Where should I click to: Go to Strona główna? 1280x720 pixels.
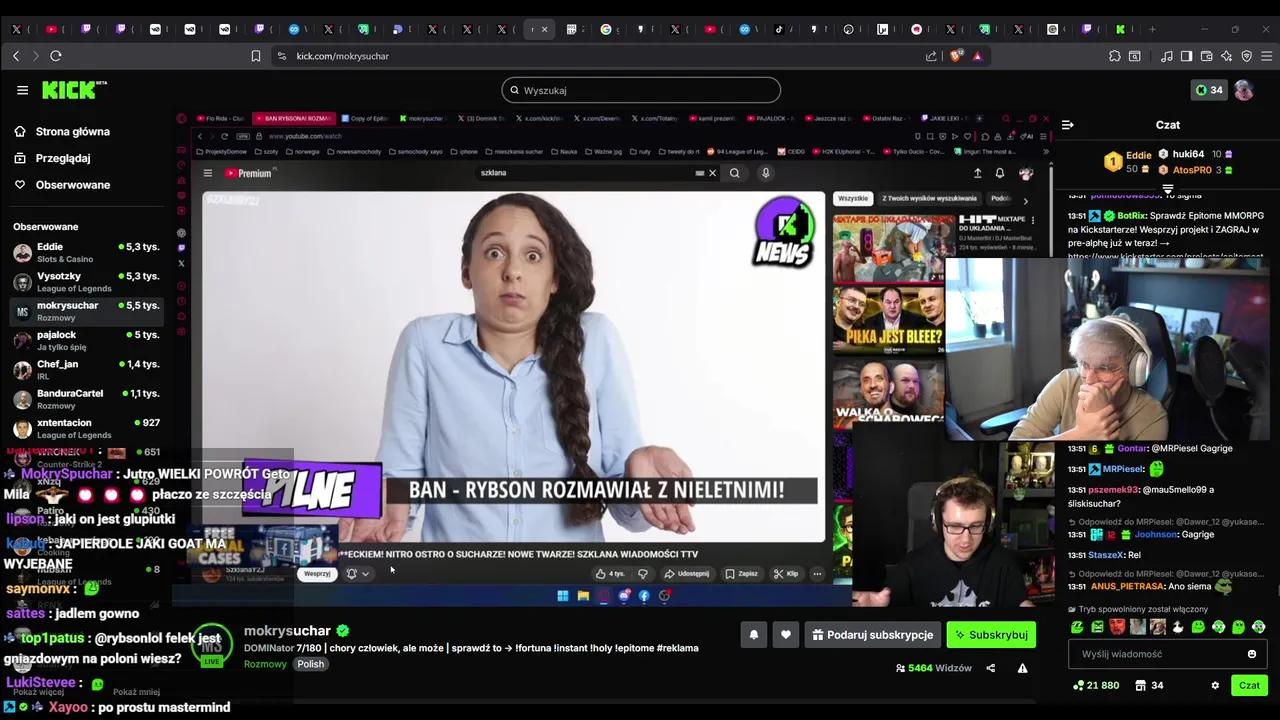coord(62,132)
